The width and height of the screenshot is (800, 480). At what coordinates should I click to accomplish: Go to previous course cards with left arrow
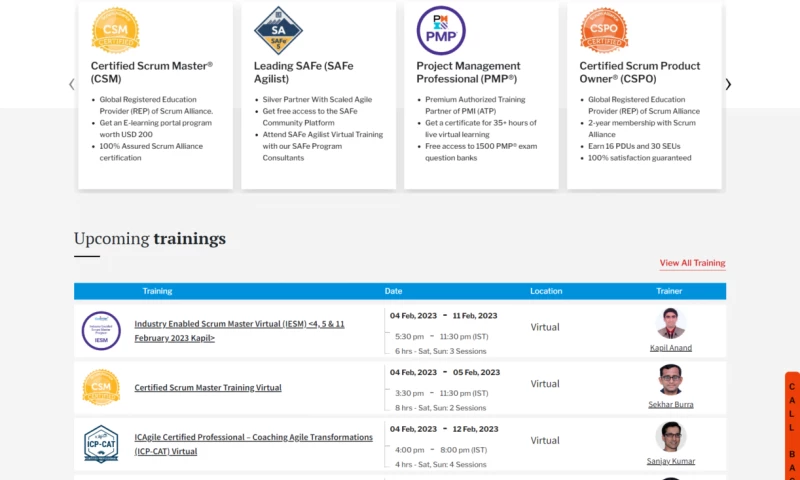coord(71,84)
